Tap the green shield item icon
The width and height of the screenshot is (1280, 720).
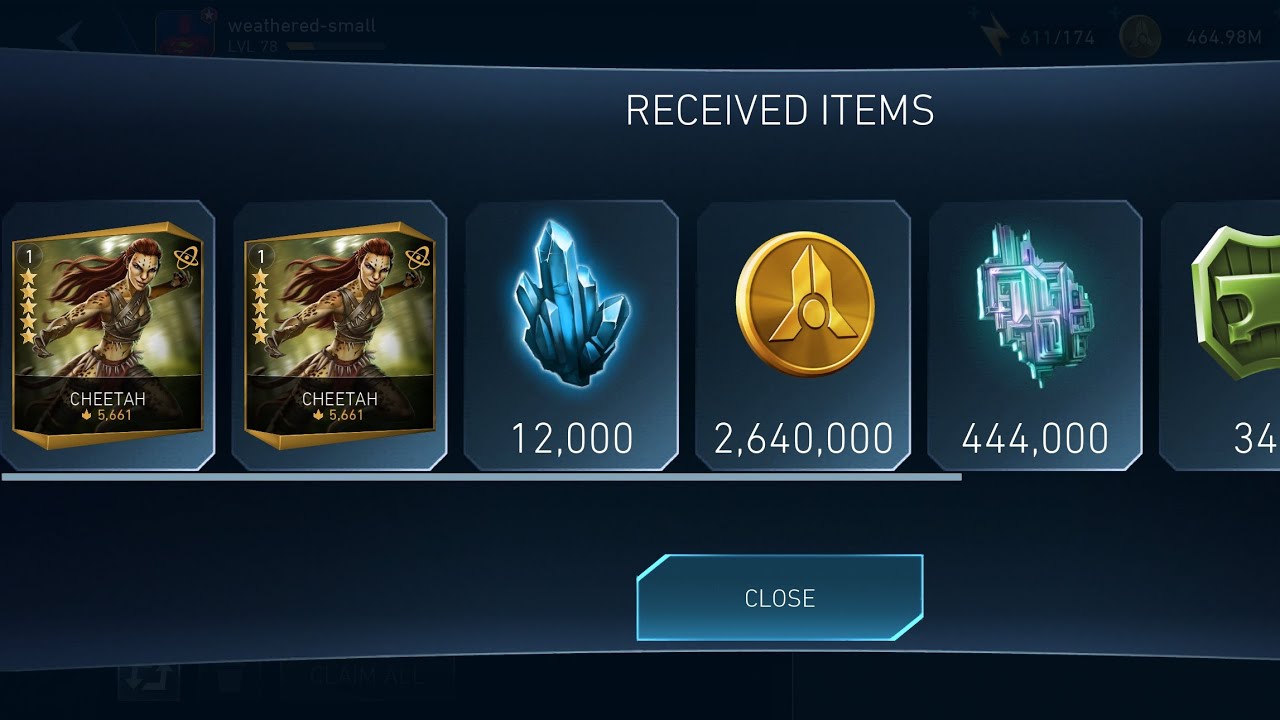coord(1235,304)
